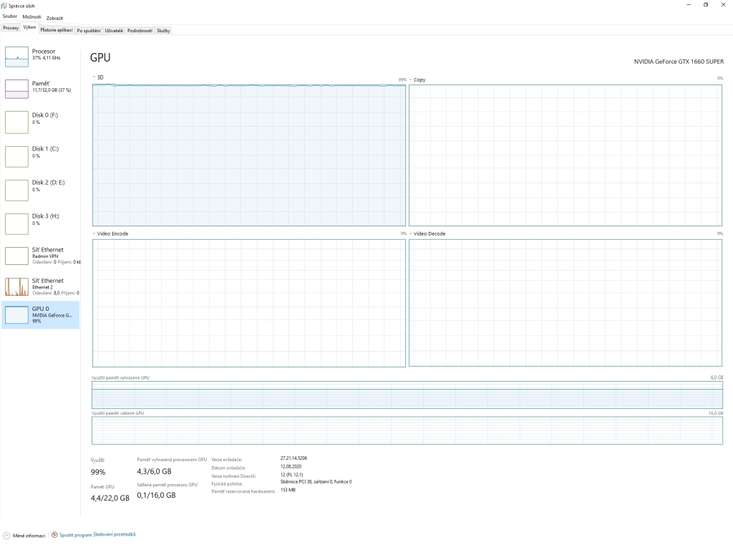Image resolution: width=733 pixels, height=550 pixels.
Task: Select Paměť in the performance sidebar
Action: coord(41,89)
